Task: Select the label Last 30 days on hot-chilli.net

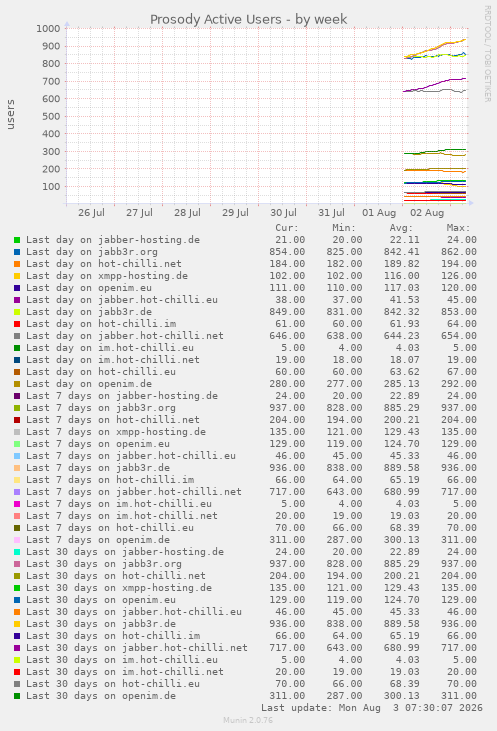Action: click(x=116, y=576)
